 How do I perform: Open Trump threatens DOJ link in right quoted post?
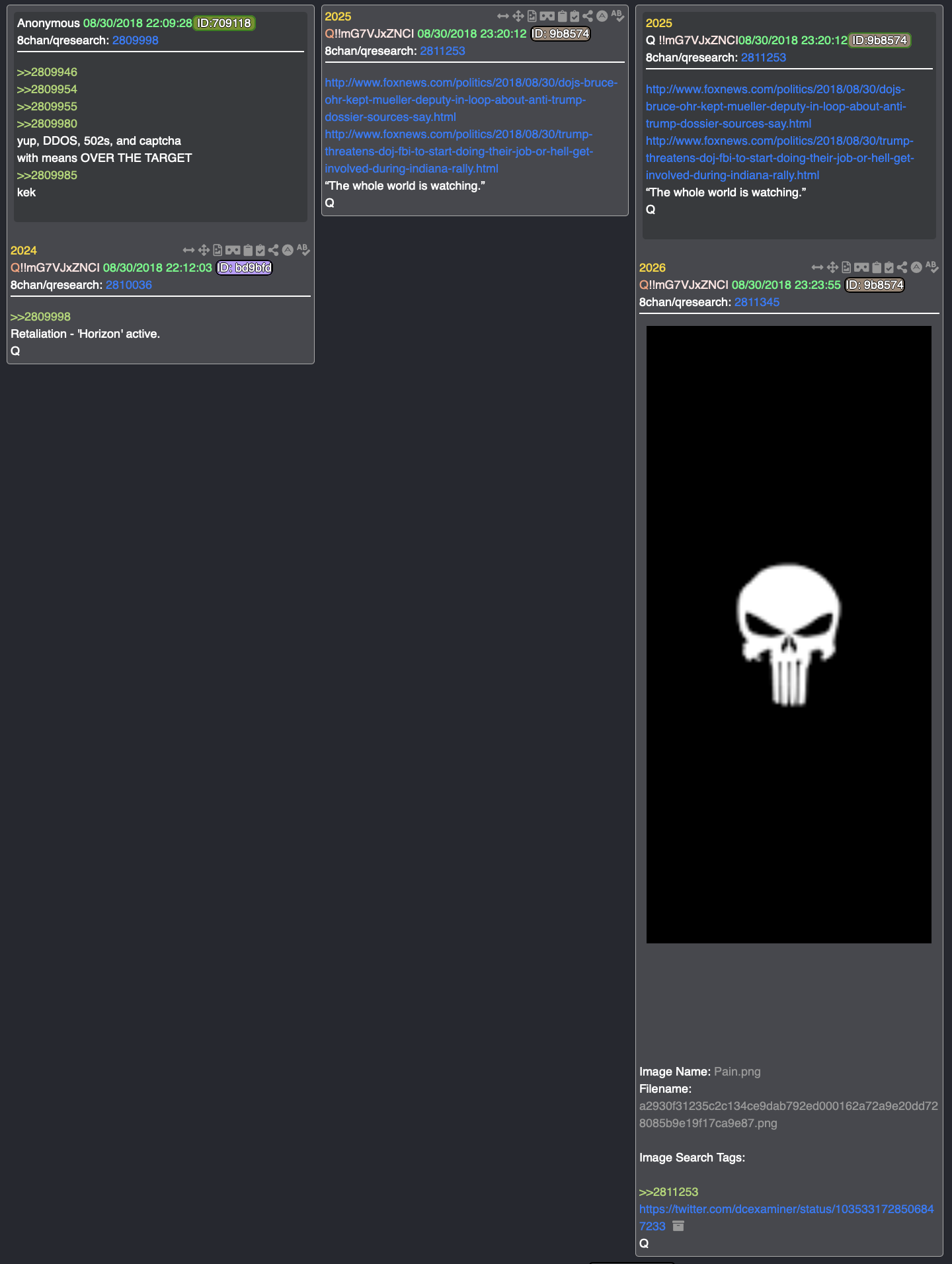click(x=779, y=158)
